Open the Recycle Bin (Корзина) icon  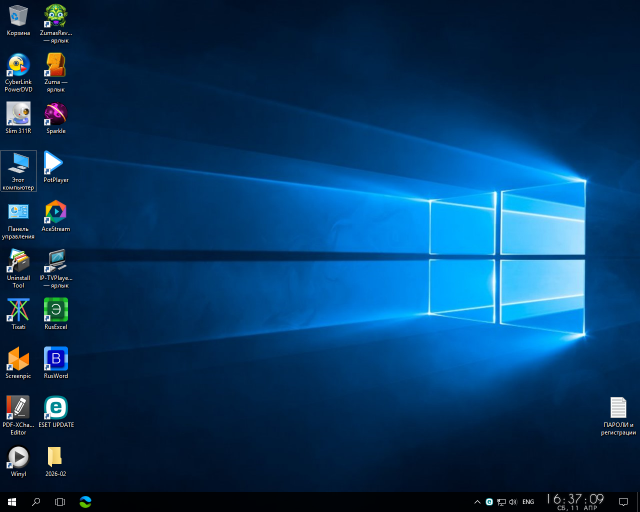18,20
